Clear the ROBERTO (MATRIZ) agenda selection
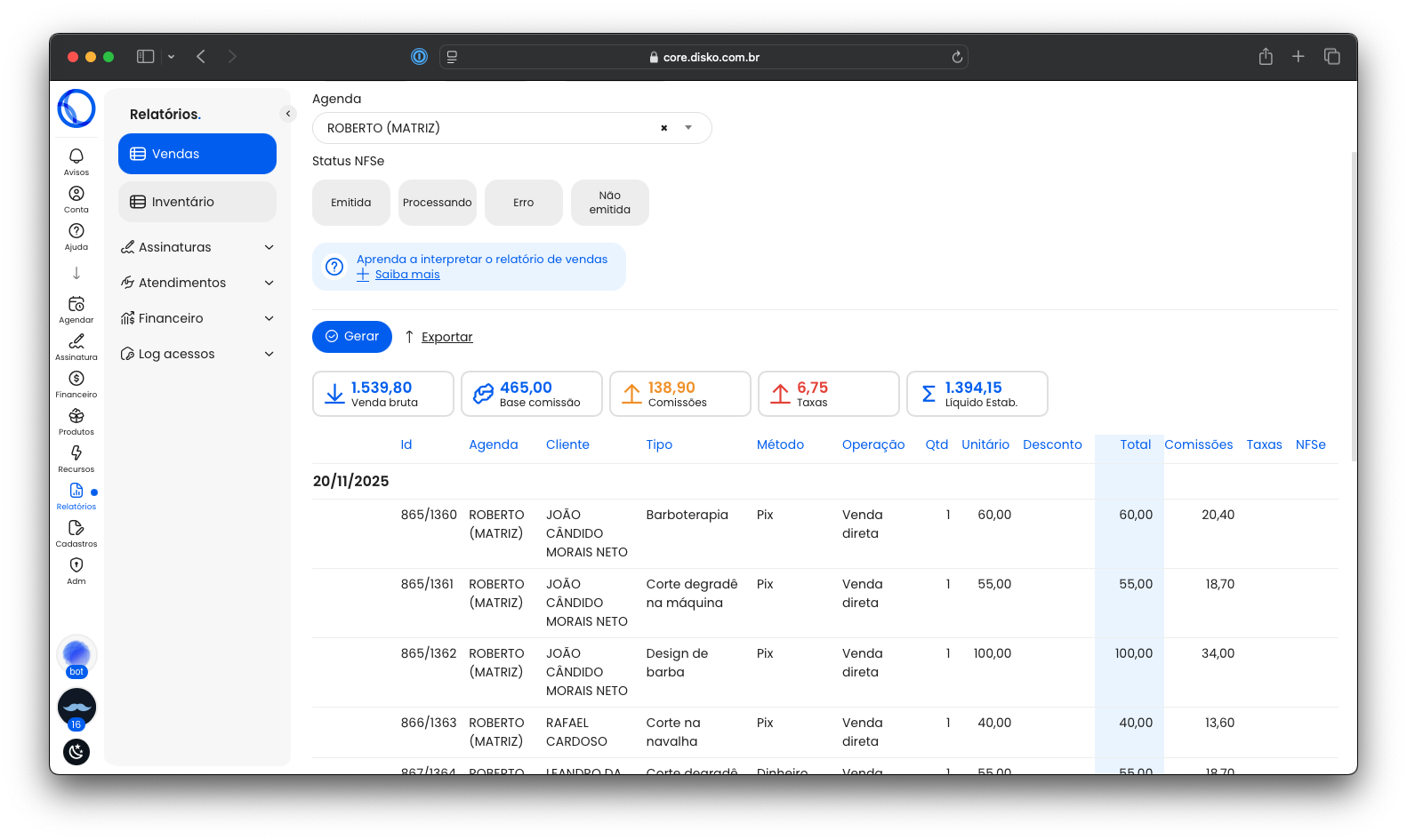This screenshot has width=1407, height=840. pyautogui.click(x=663, y=128)
